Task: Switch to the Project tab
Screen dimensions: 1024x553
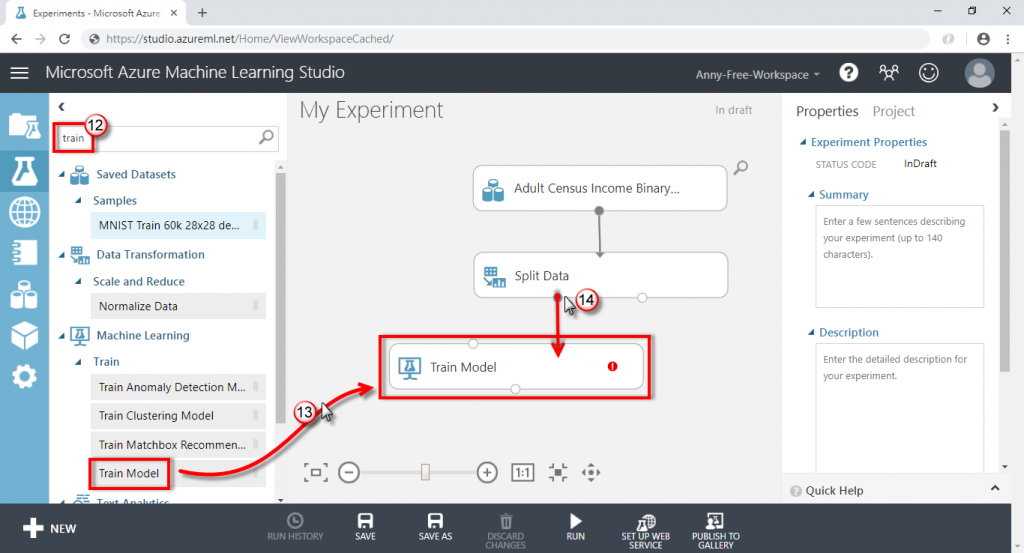Action: (x=893, y=111)
